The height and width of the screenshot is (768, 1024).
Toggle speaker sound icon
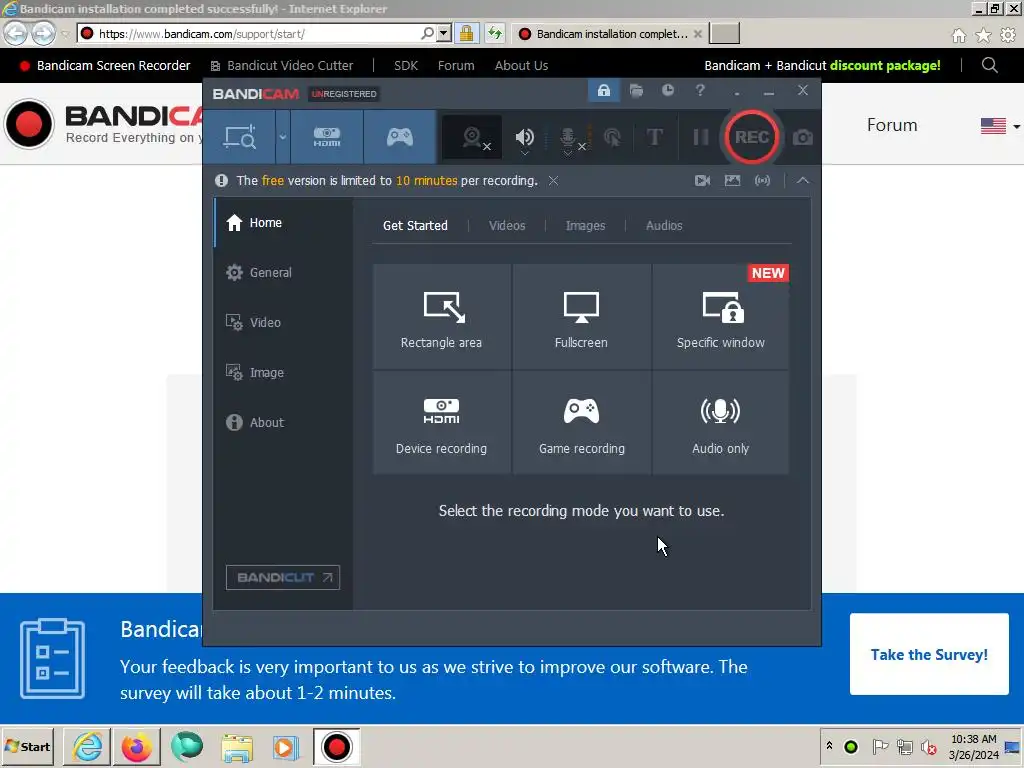tap(524, 138)
